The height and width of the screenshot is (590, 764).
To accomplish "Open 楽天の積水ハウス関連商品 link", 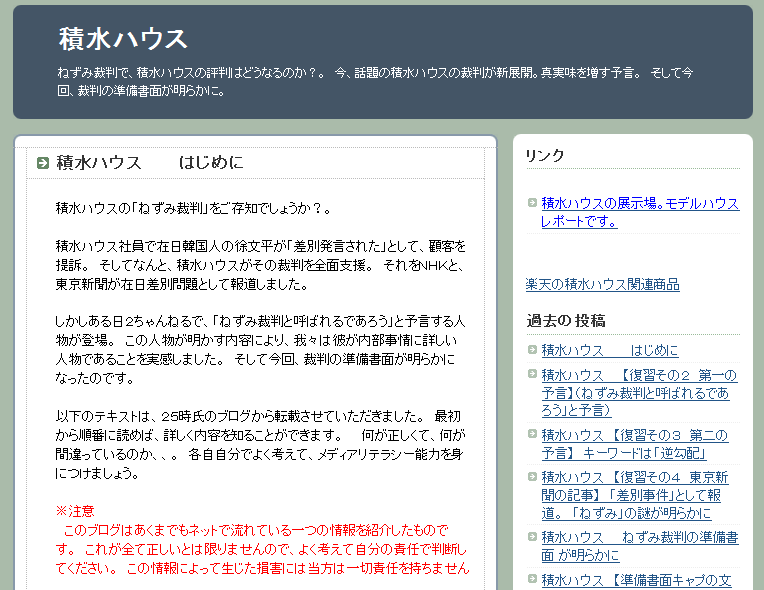I will (x=602, y=284).
